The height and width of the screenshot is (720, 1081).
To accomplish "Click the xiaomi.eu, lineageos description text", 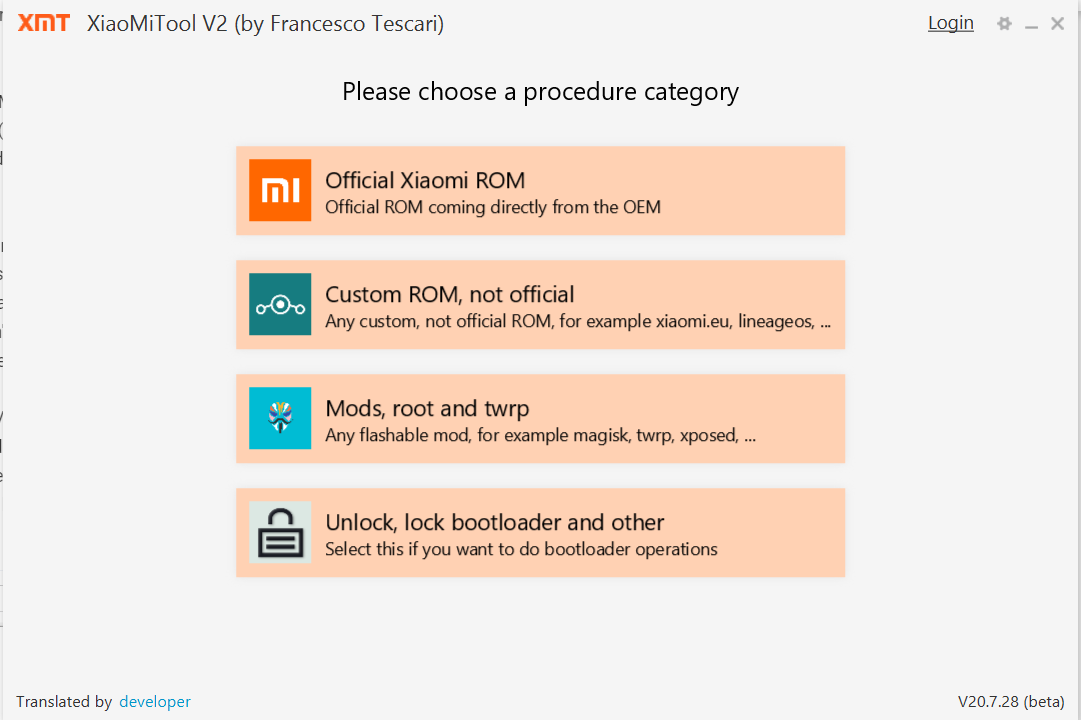I will (x=578, y=322).
